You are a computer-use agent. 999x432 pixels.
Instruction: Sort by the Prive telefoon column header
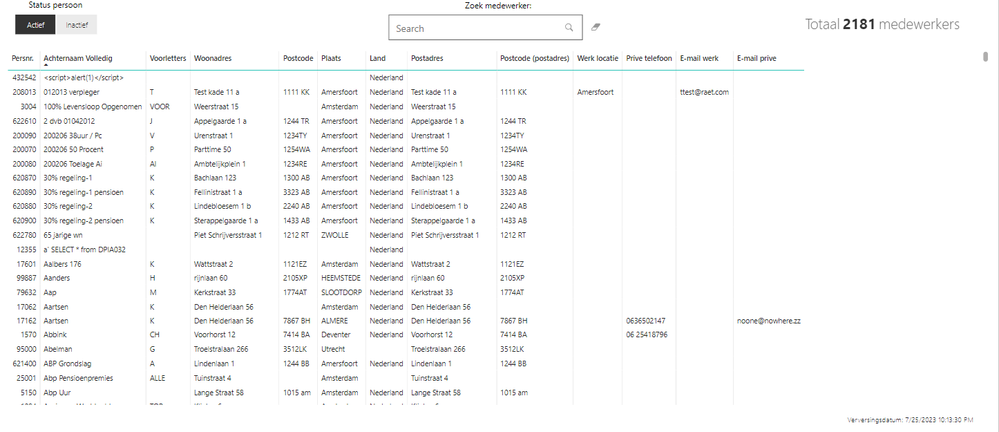pyautogui.click(x=649, y=58)
